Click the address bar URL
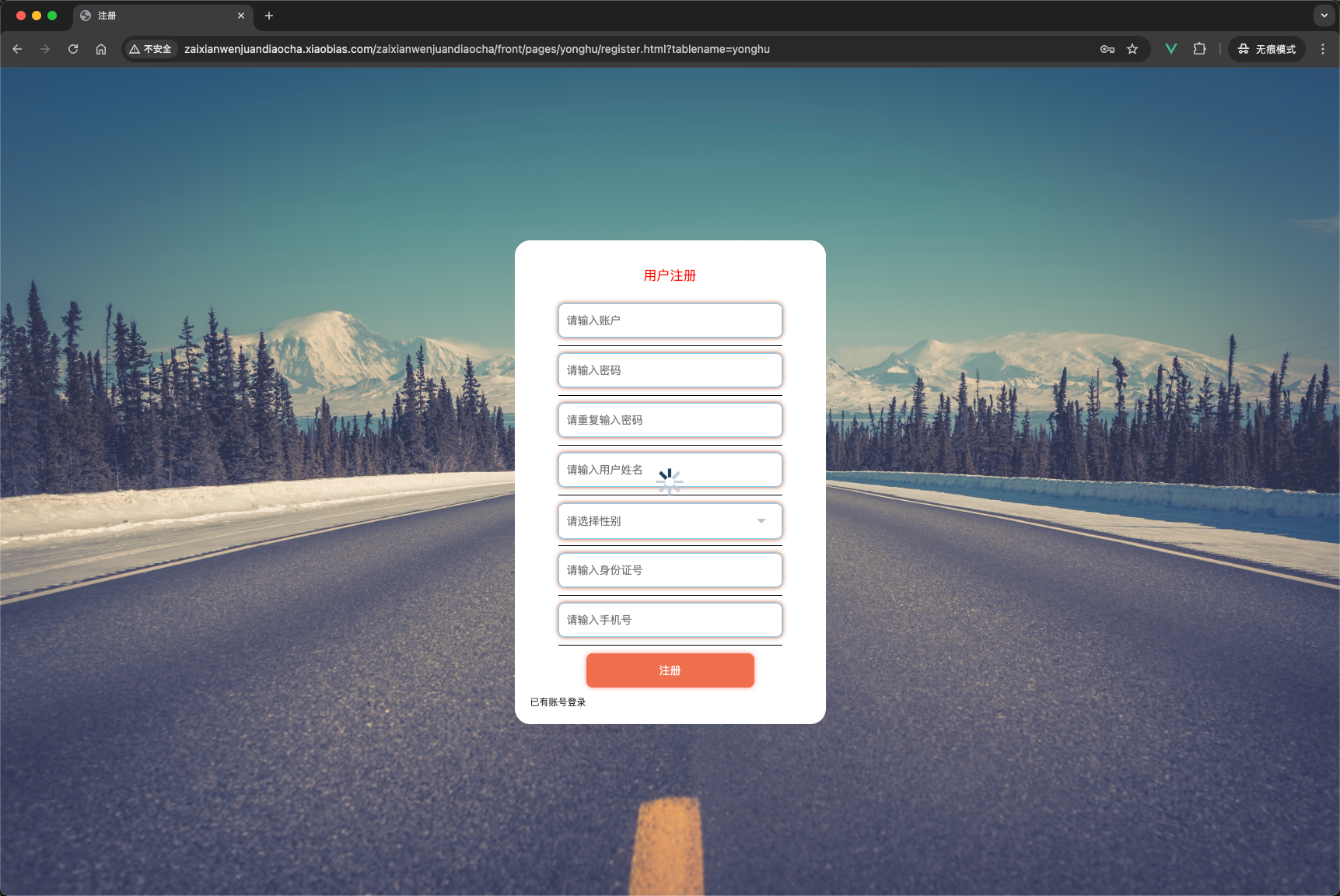The image size is (1340, 896). point(477,49)
